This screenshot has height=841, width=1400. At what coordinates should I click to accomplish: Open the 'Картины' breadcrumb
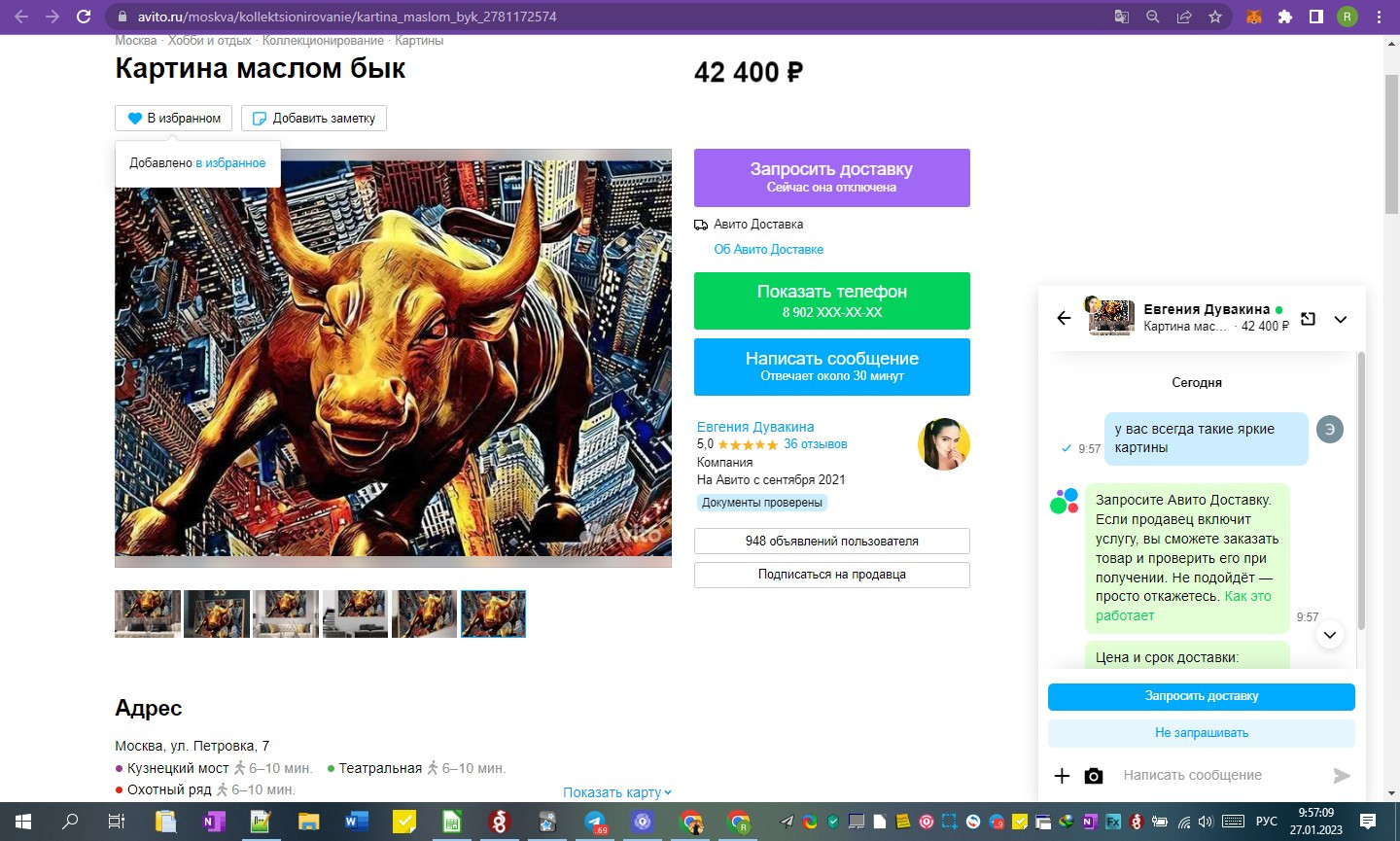pyautogui.click(x=419, y=41)
